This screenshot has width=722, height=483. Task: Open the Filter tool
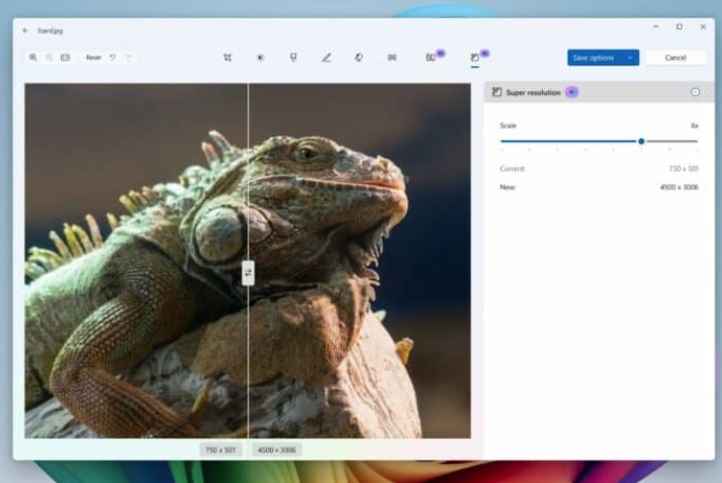[x=293, y=58]
